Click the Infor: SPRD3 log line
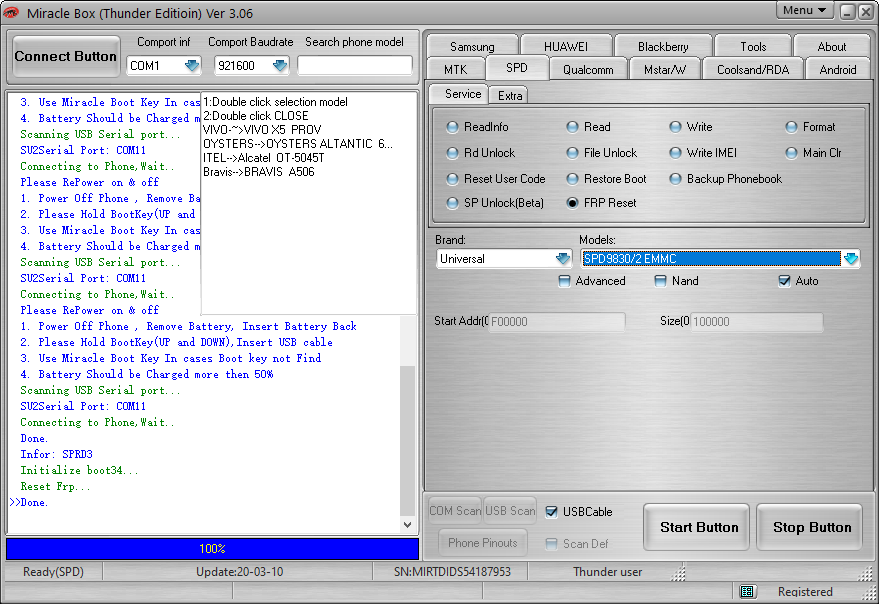 click(56, 454)
